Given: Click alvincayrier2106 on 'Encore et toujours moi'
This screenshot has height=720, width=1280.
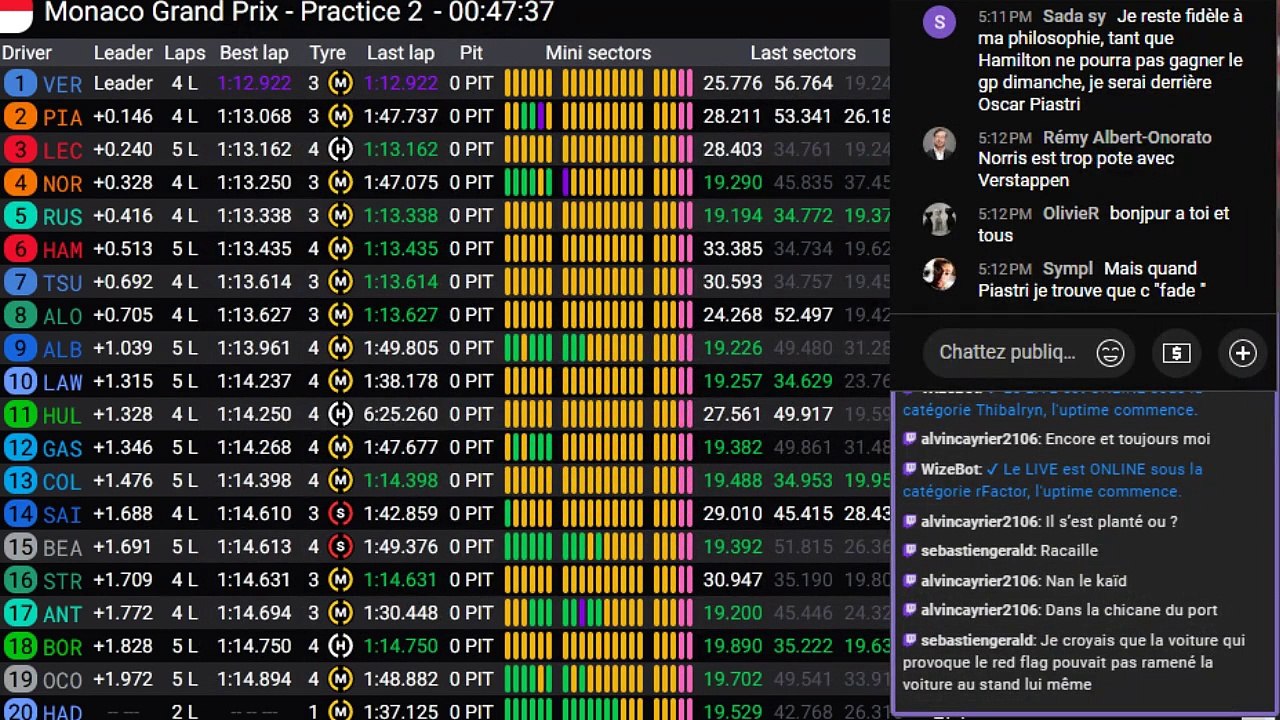Looking at the screenshot, I should 979,438.
